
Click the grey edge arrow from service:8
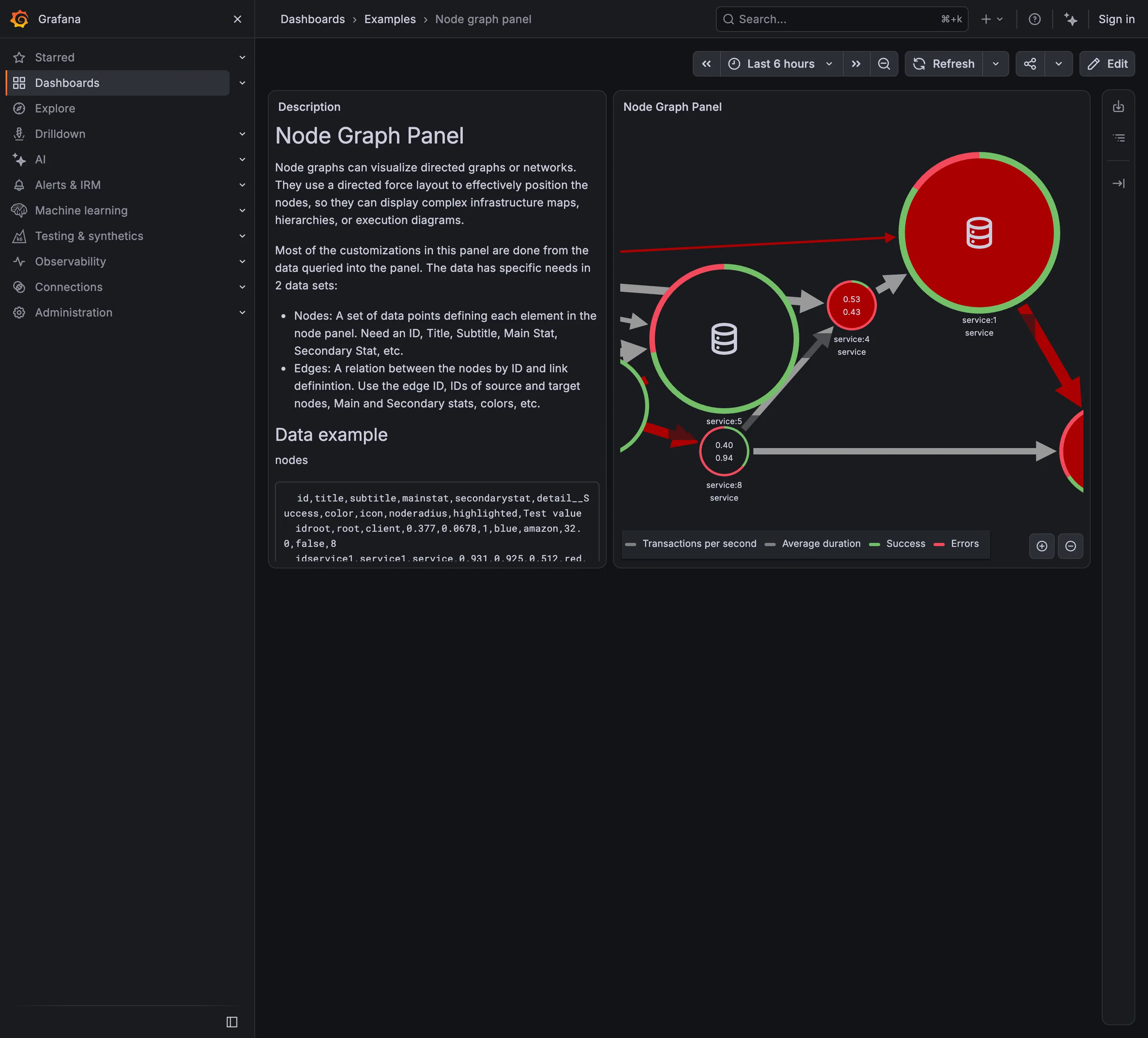click(904, 452)
